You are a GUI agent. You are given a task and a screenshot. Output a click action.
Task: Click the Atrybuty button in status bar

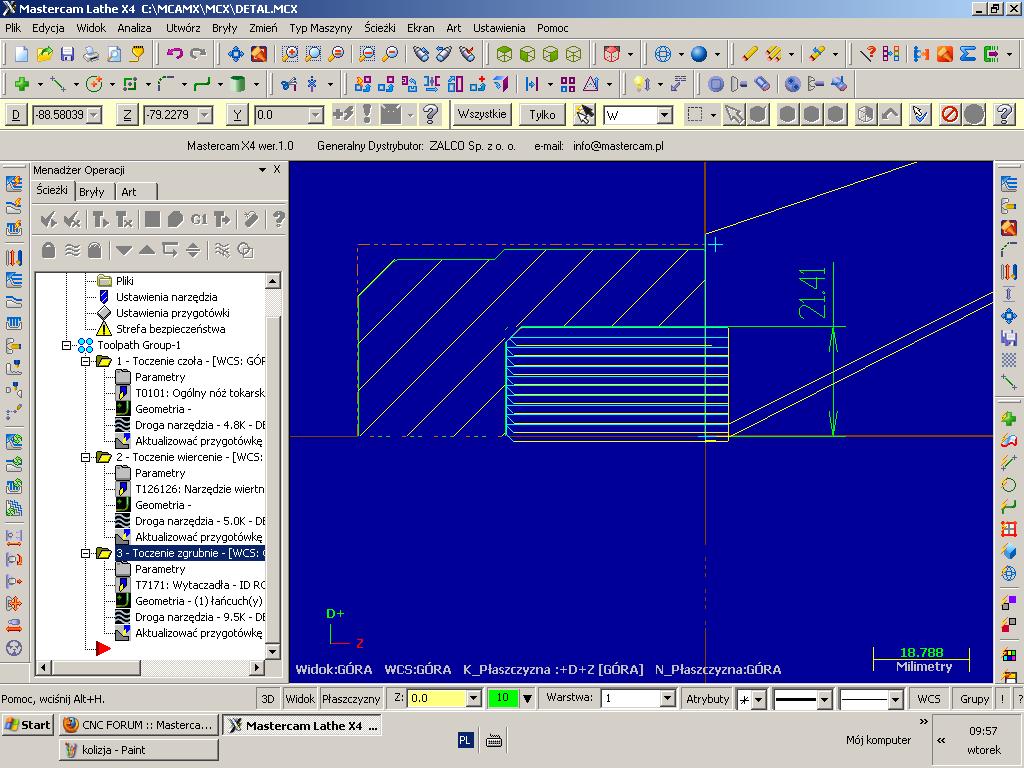[x=707, y=699]
